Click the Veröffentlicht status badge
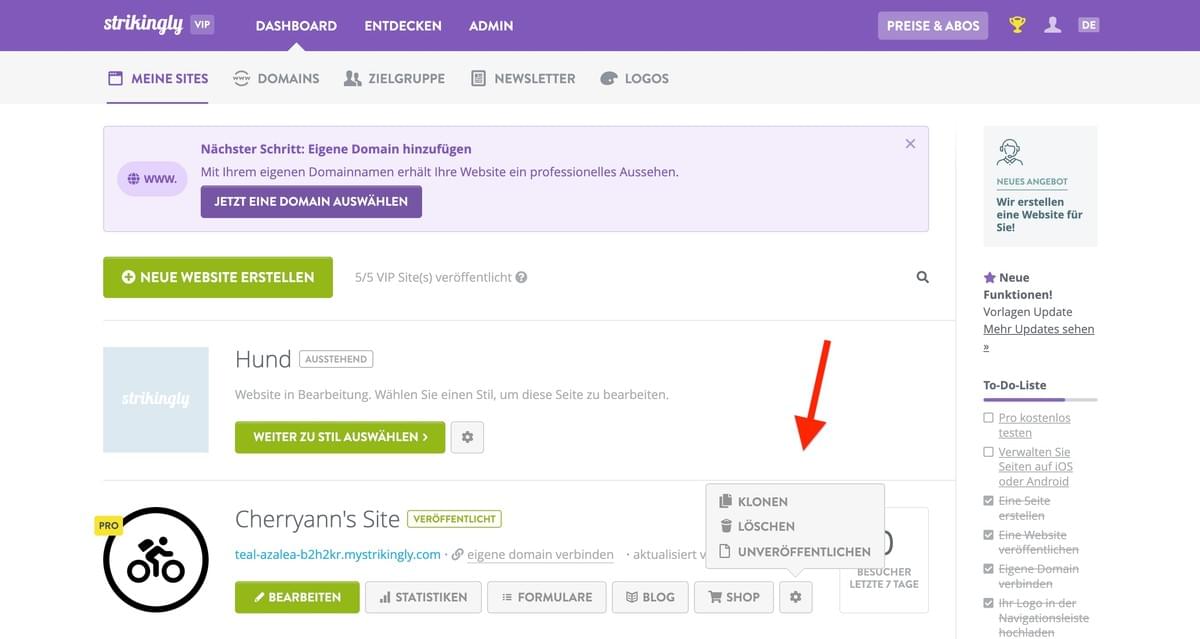The height and width of the screenshot is (639, 1200). (x=455, y=519)
